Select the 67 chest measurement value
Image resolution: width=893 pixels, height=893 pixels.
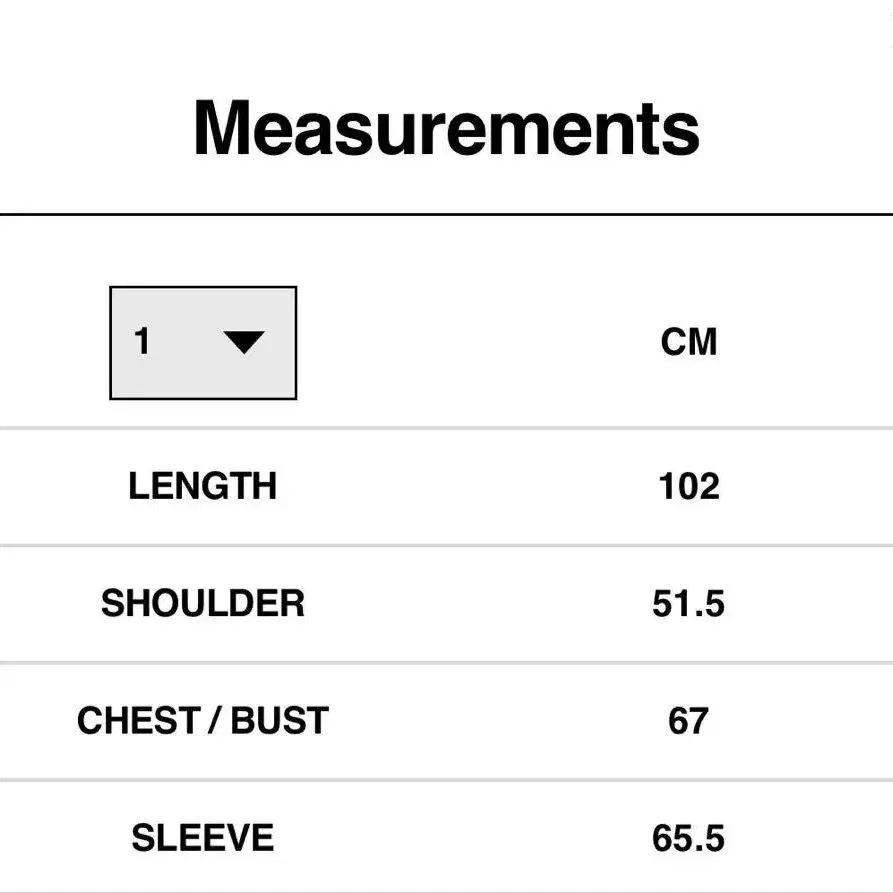click(x=688, y=721)
